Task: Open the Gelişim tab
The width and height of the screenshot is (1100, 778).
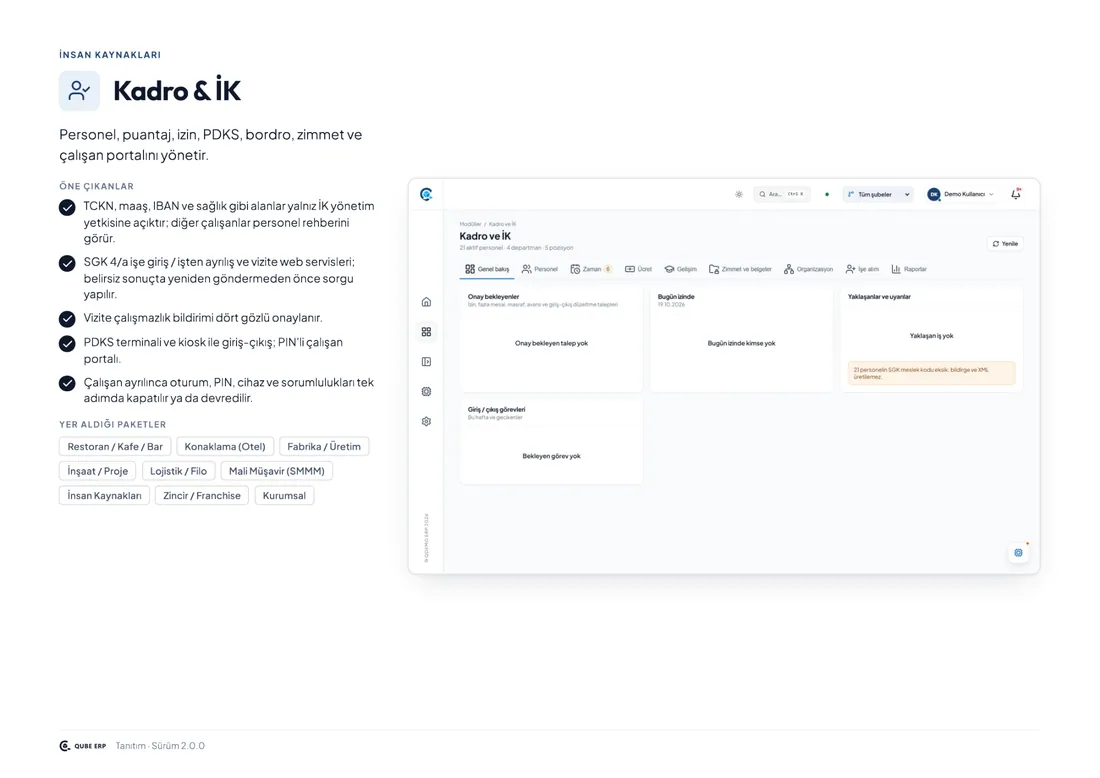Action: coord(680,269)
